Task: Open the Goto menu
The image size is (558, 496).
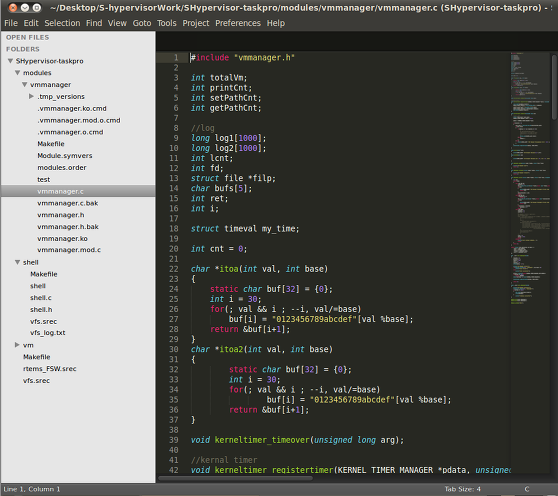Action: pos(142,23)
